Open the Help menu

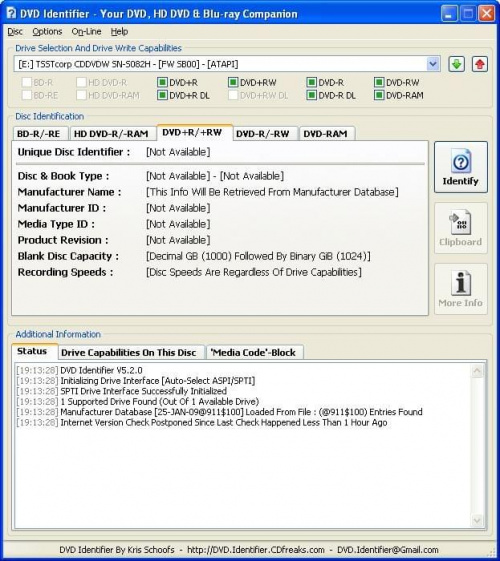[119, 31]
